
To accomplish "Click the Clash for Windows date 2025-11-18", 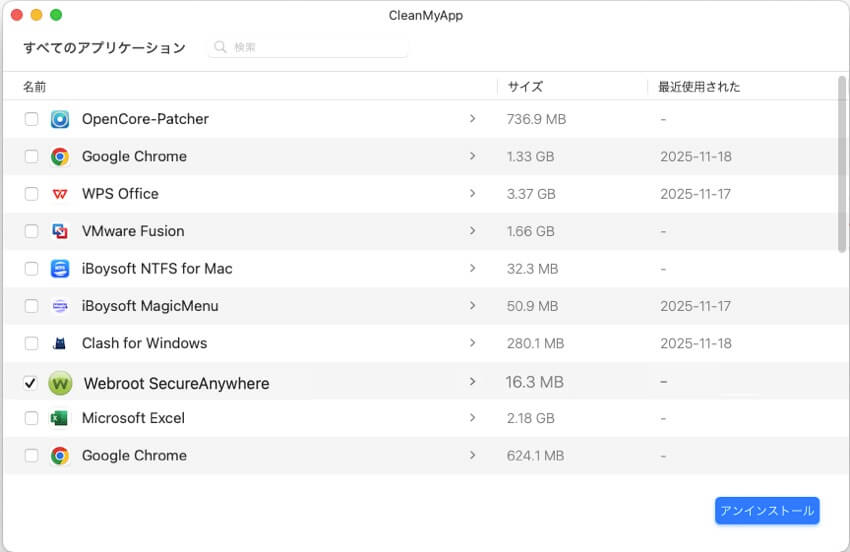I will (x=696, y=343).
